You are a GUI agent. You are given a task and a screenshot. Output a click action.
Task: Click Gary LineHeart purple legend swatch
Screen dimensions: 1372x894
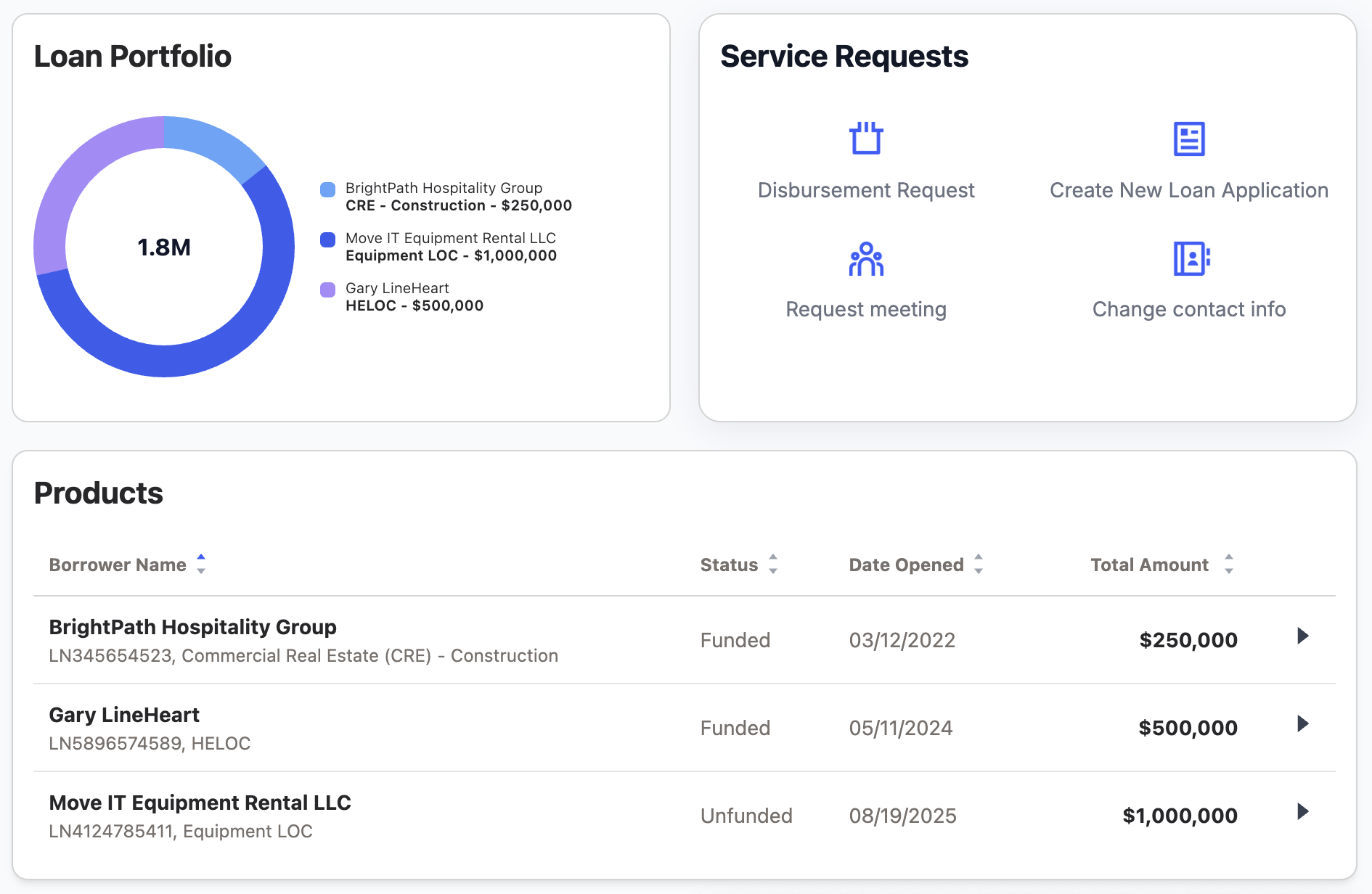328,290
